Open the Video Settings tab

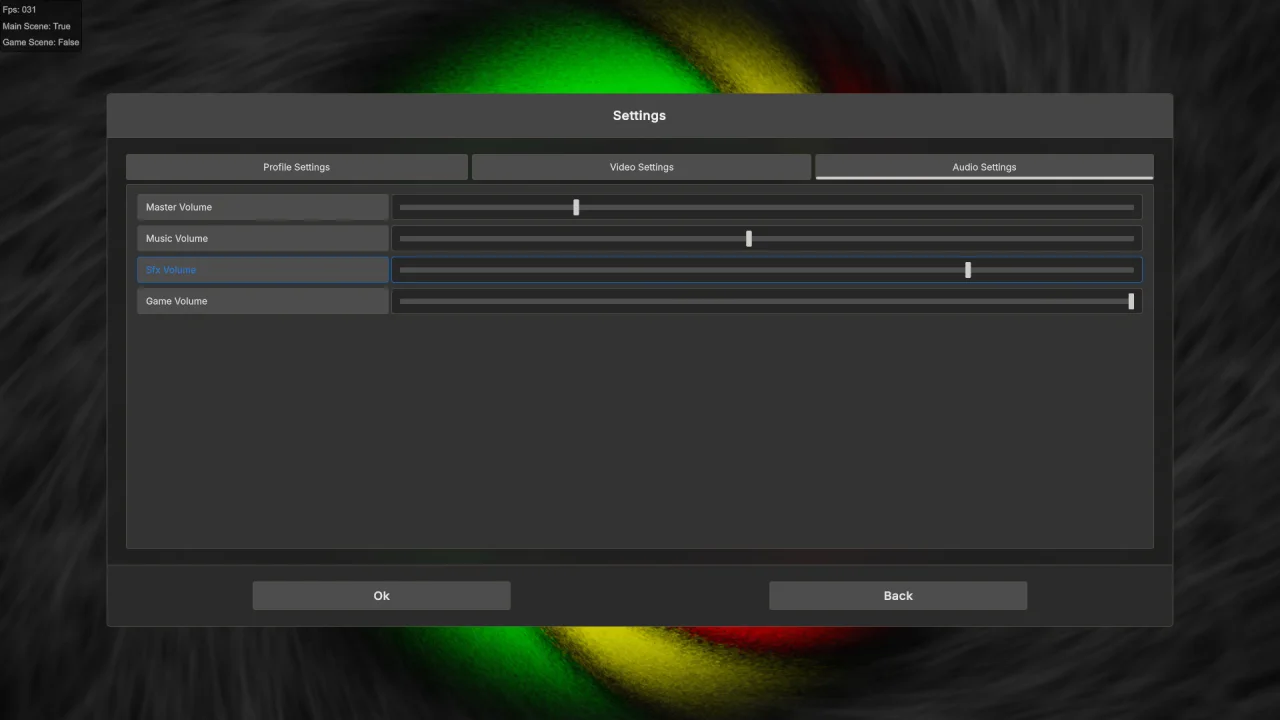pos(641,167)
